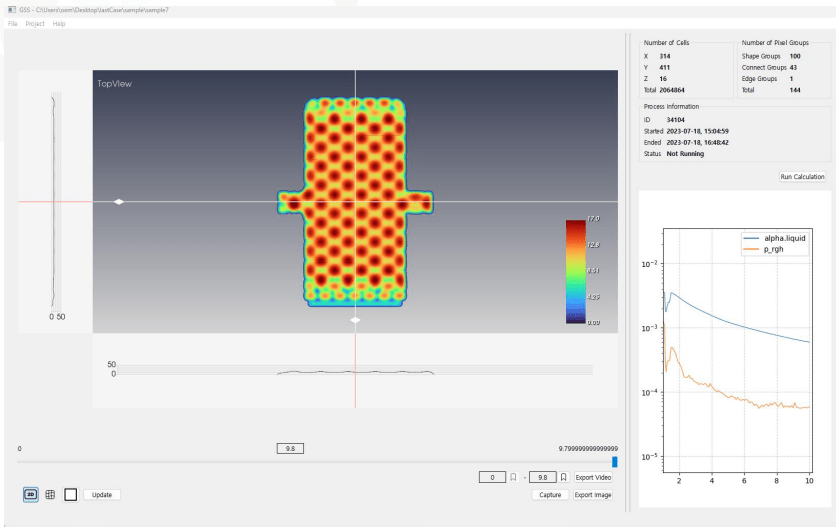Image resolution: width=836 pixels, height=527 pixels.
Task: Open the Help menu
Action: (x=59, y=23)
